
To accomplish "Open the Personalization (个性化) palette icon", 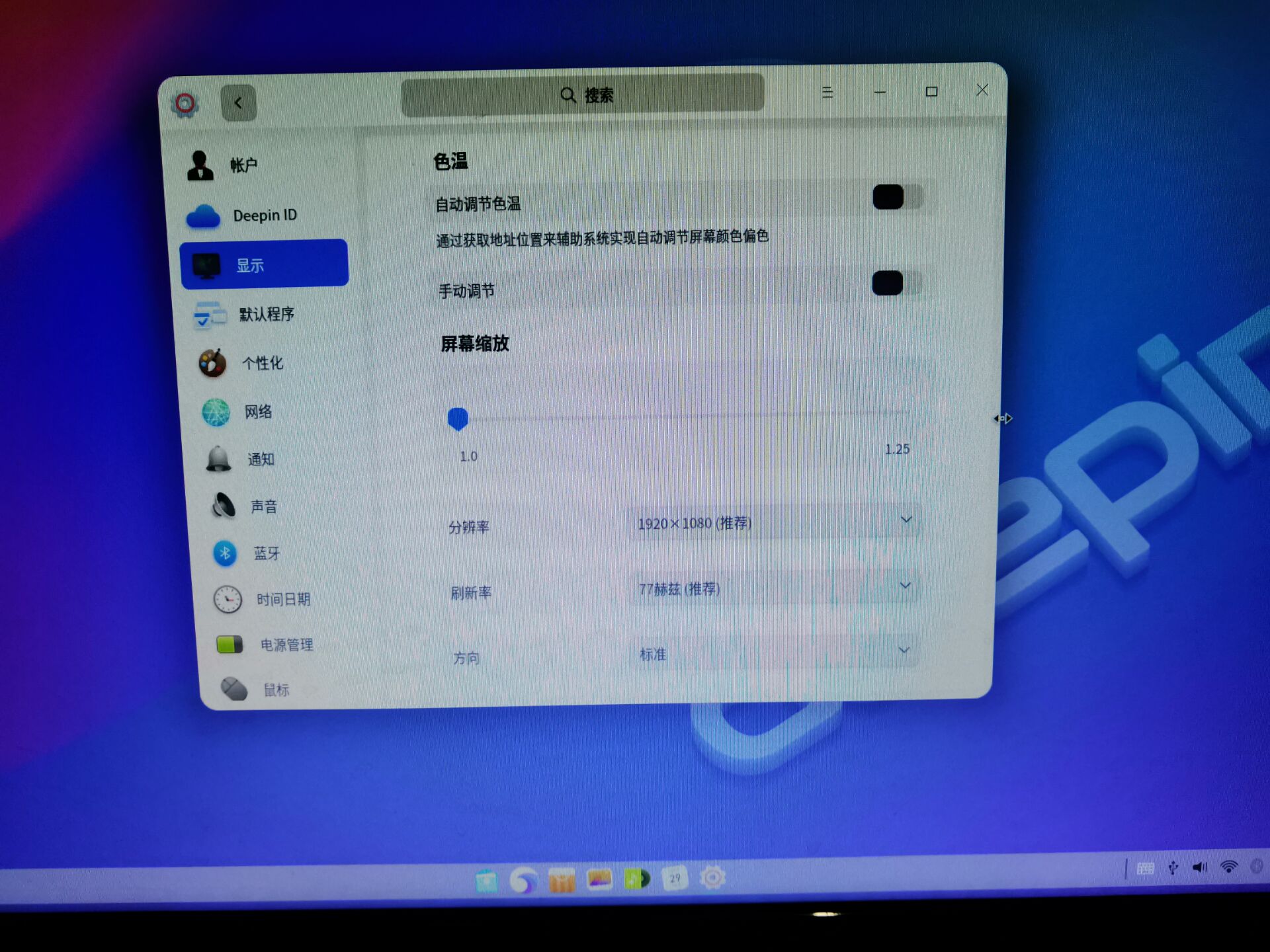I will tap(212, 364).
